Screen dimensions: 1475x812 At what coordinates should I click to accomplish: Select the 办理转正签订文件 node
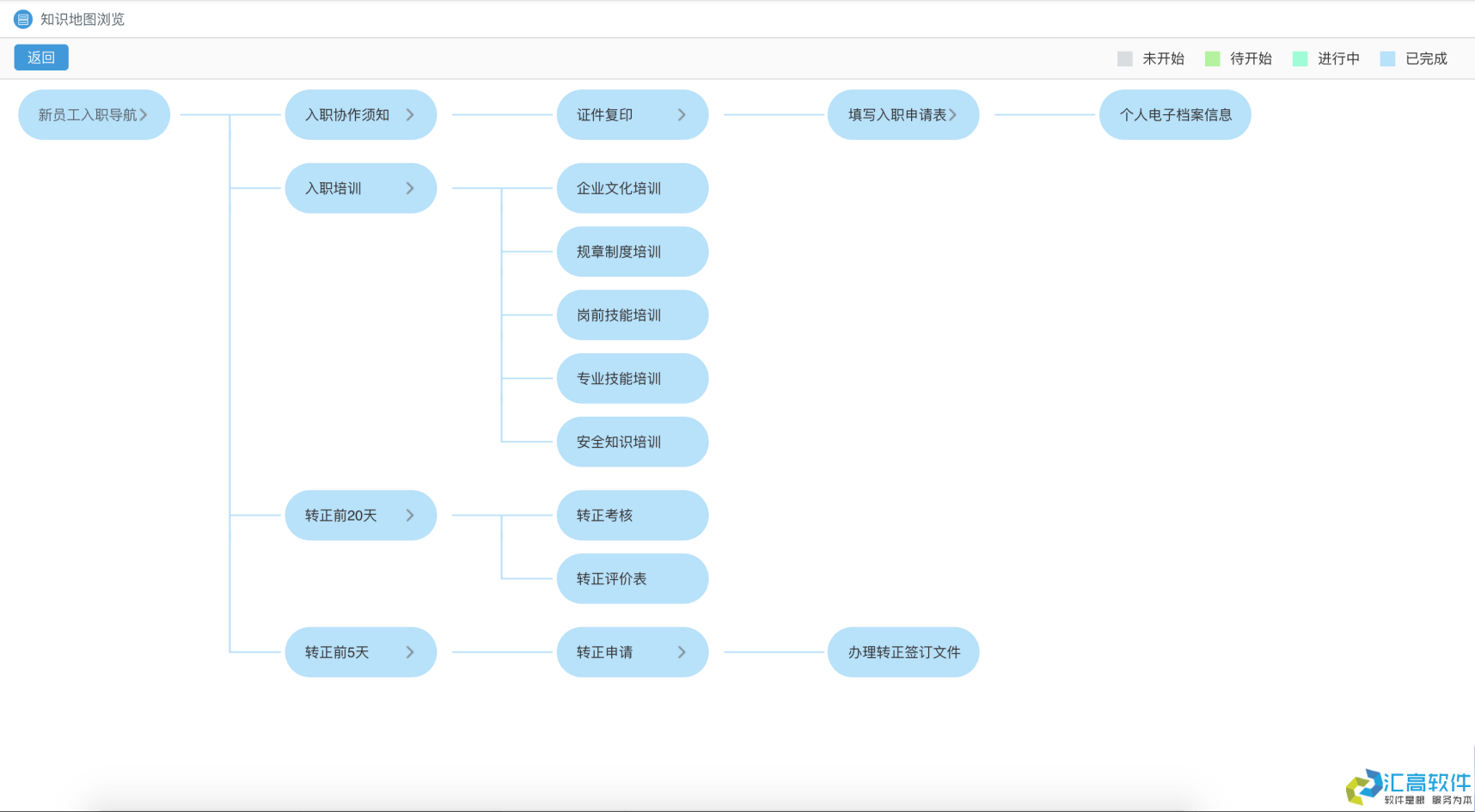(x=903, y=652)
